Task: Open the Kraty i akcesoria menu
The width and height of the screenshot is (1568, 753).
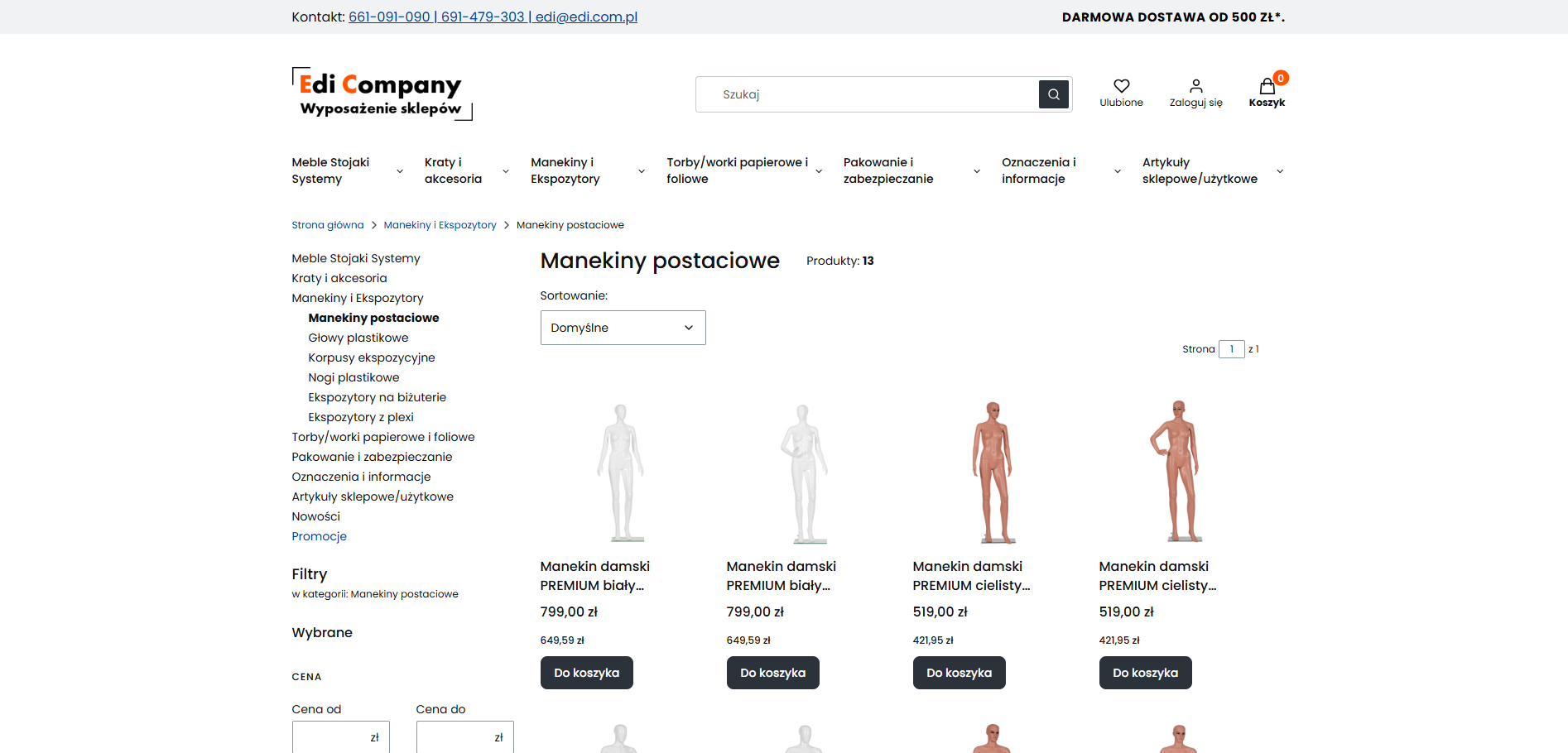Action: point(452,170)
